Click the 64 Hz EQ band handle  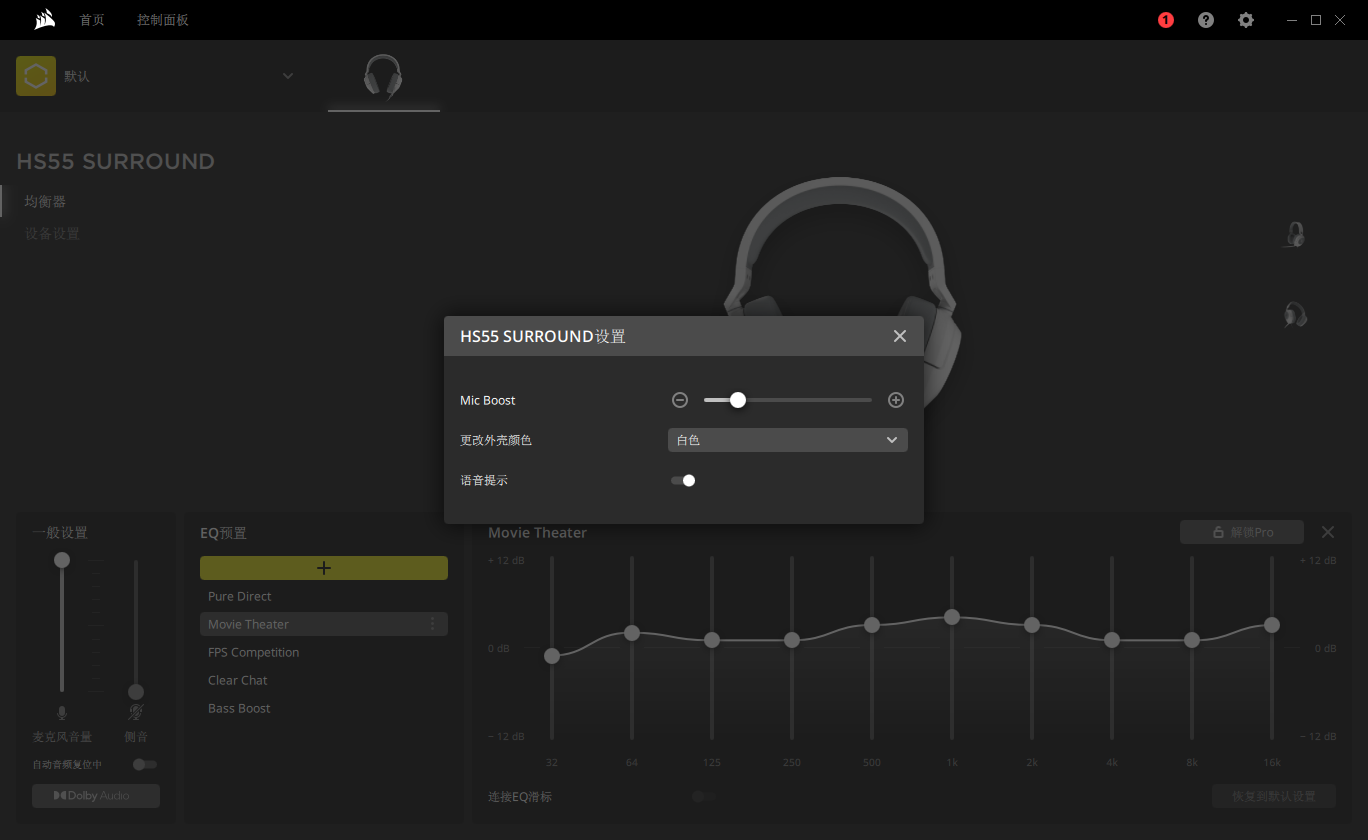(632, 633)
